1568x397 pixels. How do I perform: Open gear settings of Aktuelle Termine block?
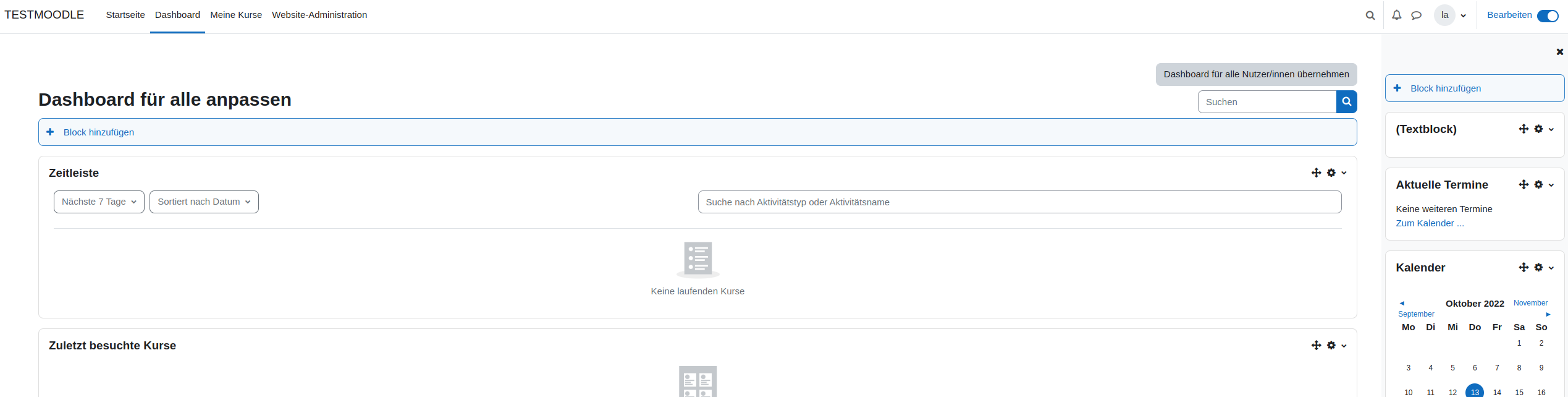[x=1539, y=185]
